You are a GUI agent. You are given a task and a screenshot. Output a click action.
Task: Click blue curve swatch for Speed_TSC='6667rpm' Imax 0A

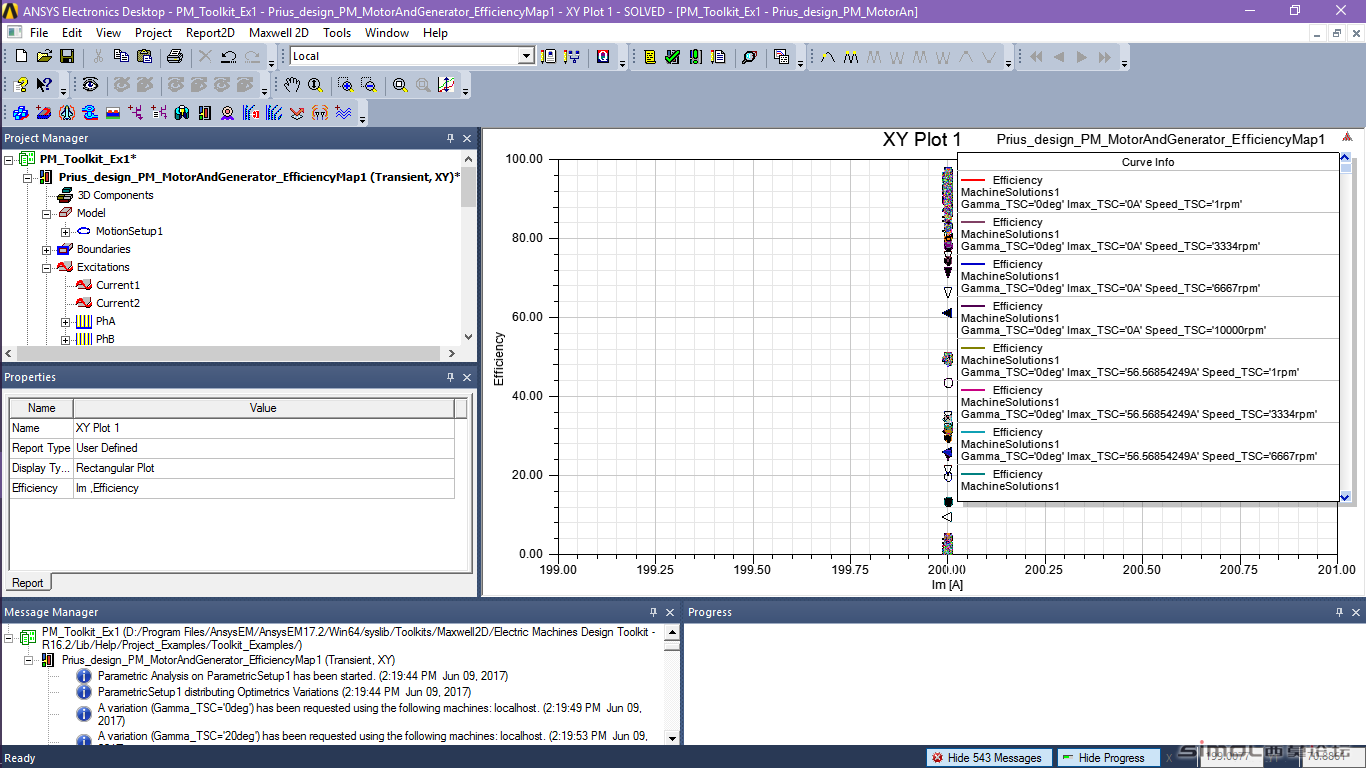[972, 264]
